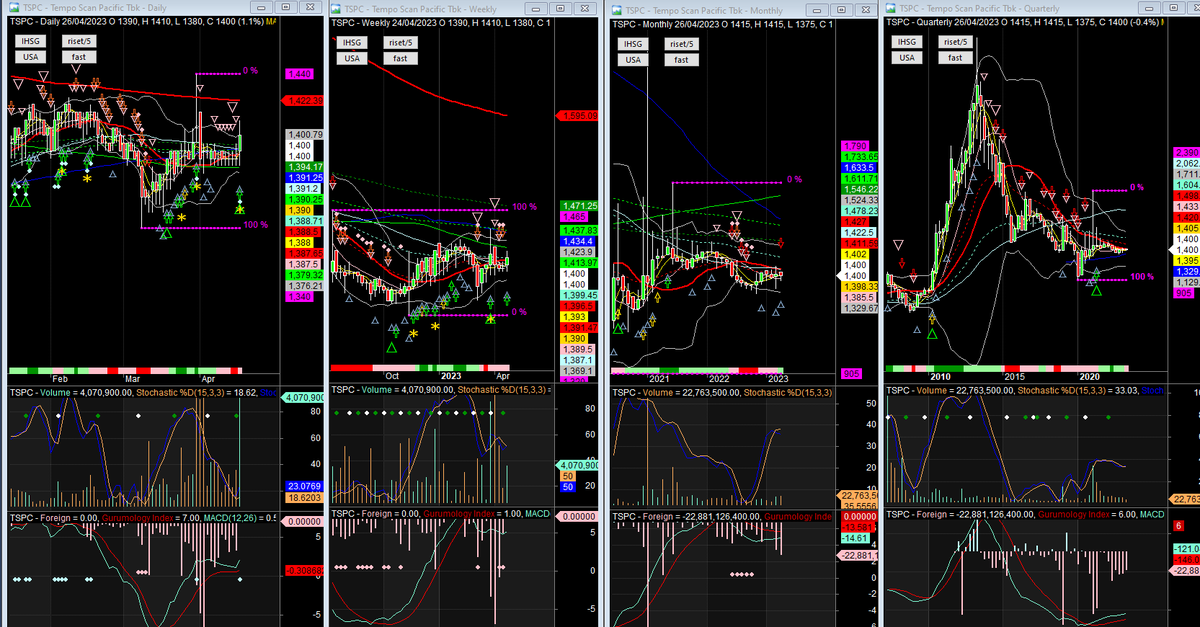The width and height of the screenshot is (1200, 627).
Task: Click the 0 % Fibonacci label in Daily chart
Action: pyautogui.click(x=250, y=71)
